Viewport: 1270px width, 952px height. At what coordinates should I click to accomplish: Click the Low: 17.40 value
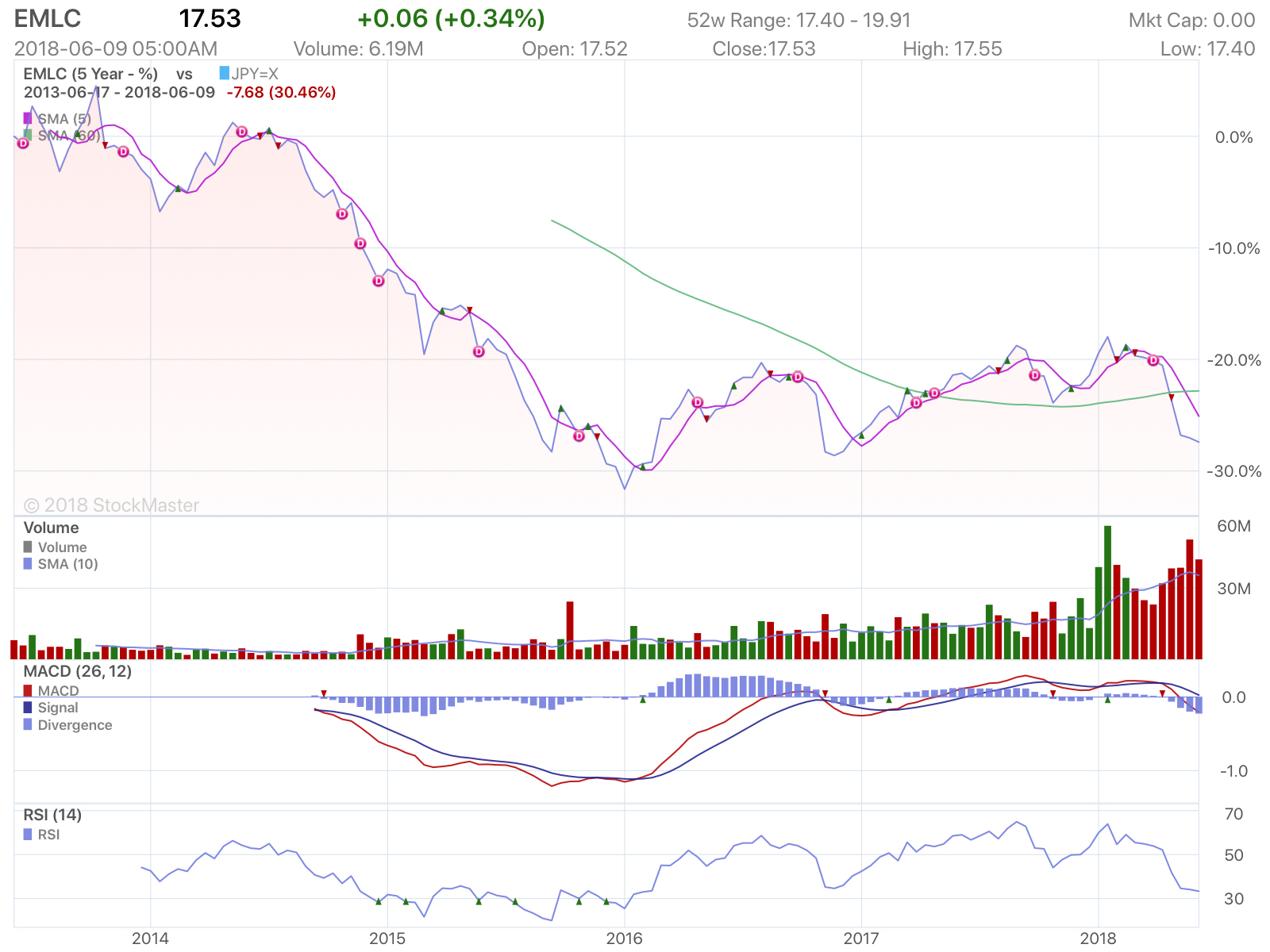1208,49
